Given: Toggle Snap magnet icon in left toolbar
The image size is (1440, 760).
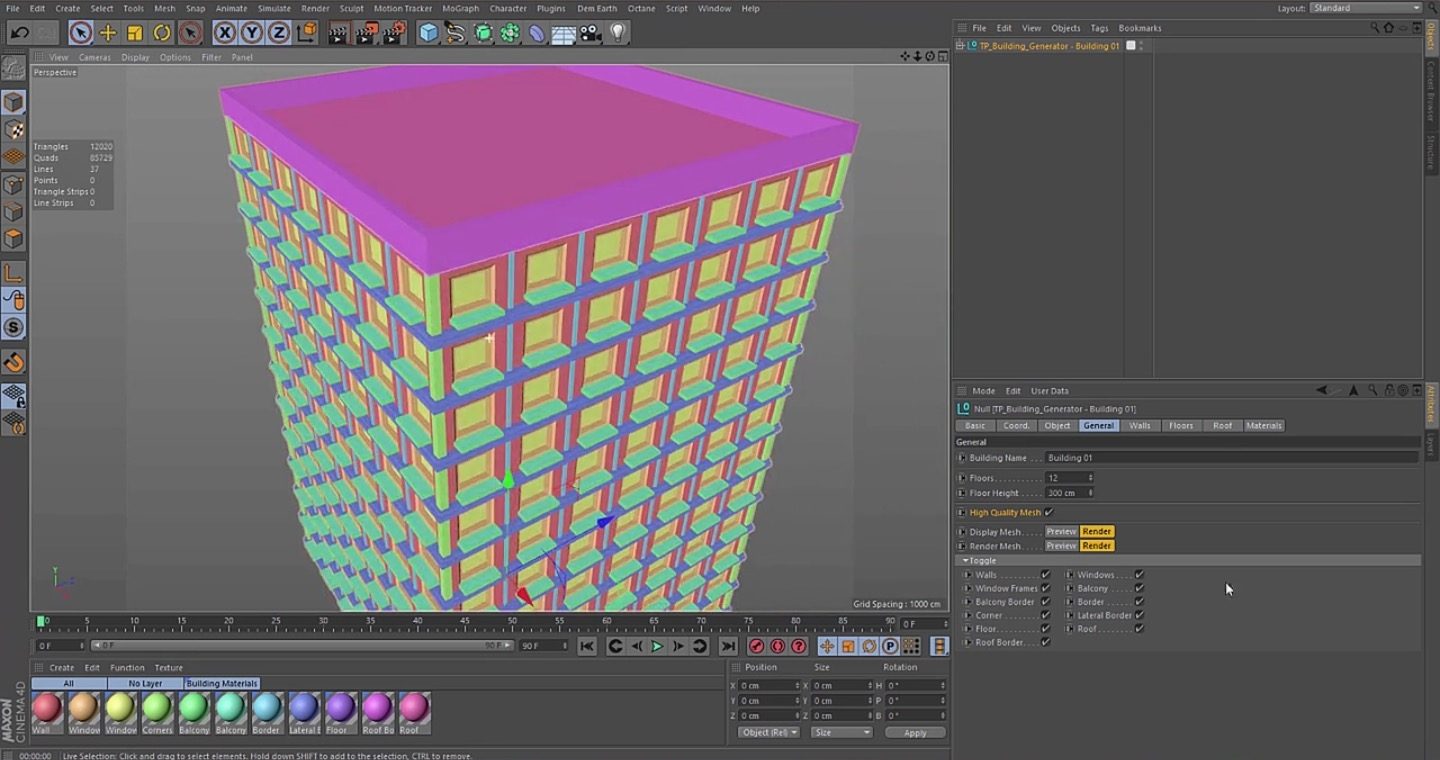Looking at the screenshot, I should [14, 361].
